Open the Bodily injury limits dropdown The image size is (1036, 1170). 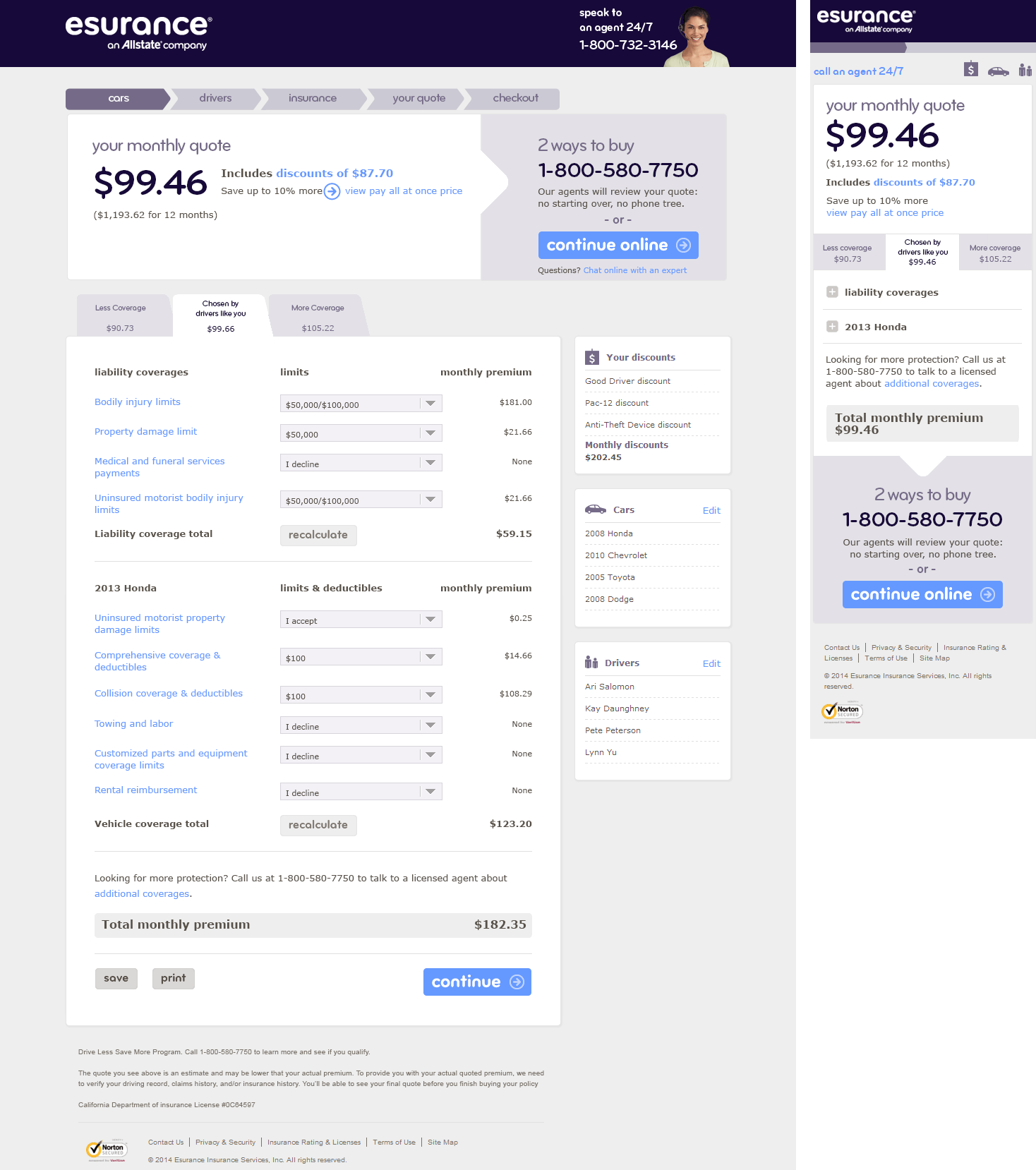point(361,404)
